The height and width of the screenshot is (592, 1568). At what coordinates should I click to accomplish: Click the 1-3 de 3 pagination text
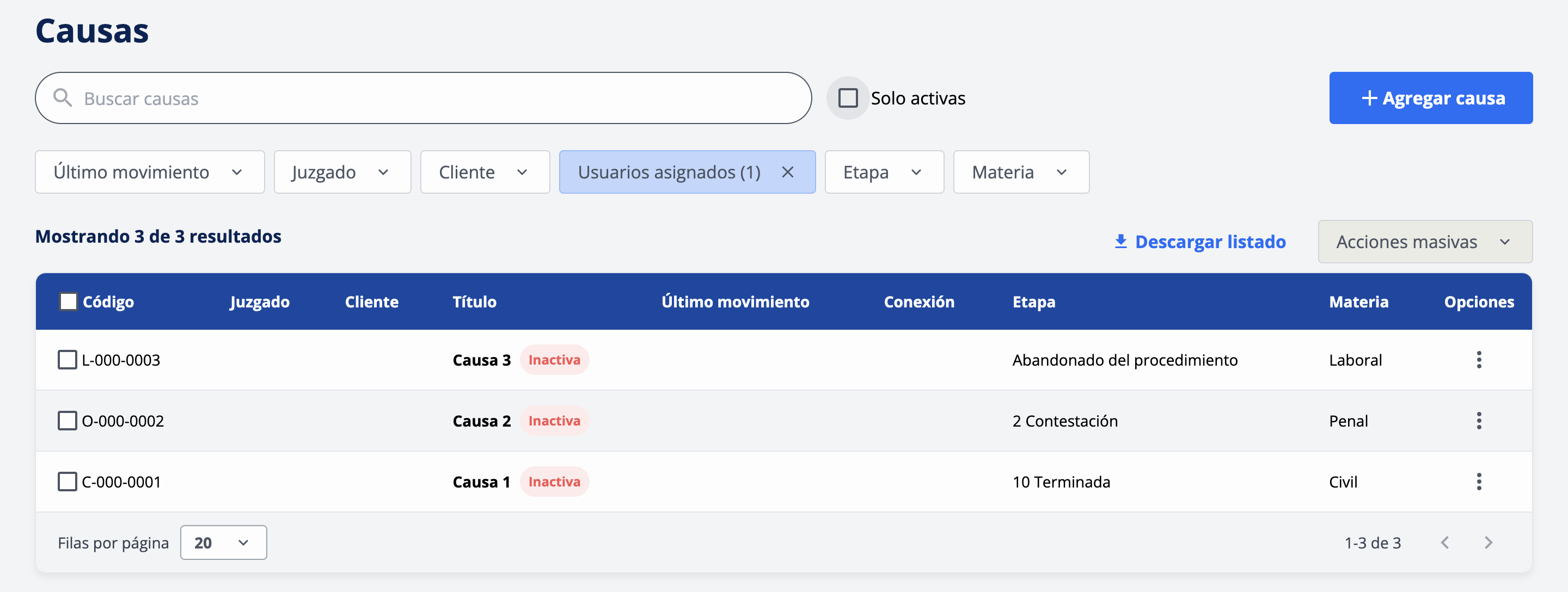[x=1372, y=542]
